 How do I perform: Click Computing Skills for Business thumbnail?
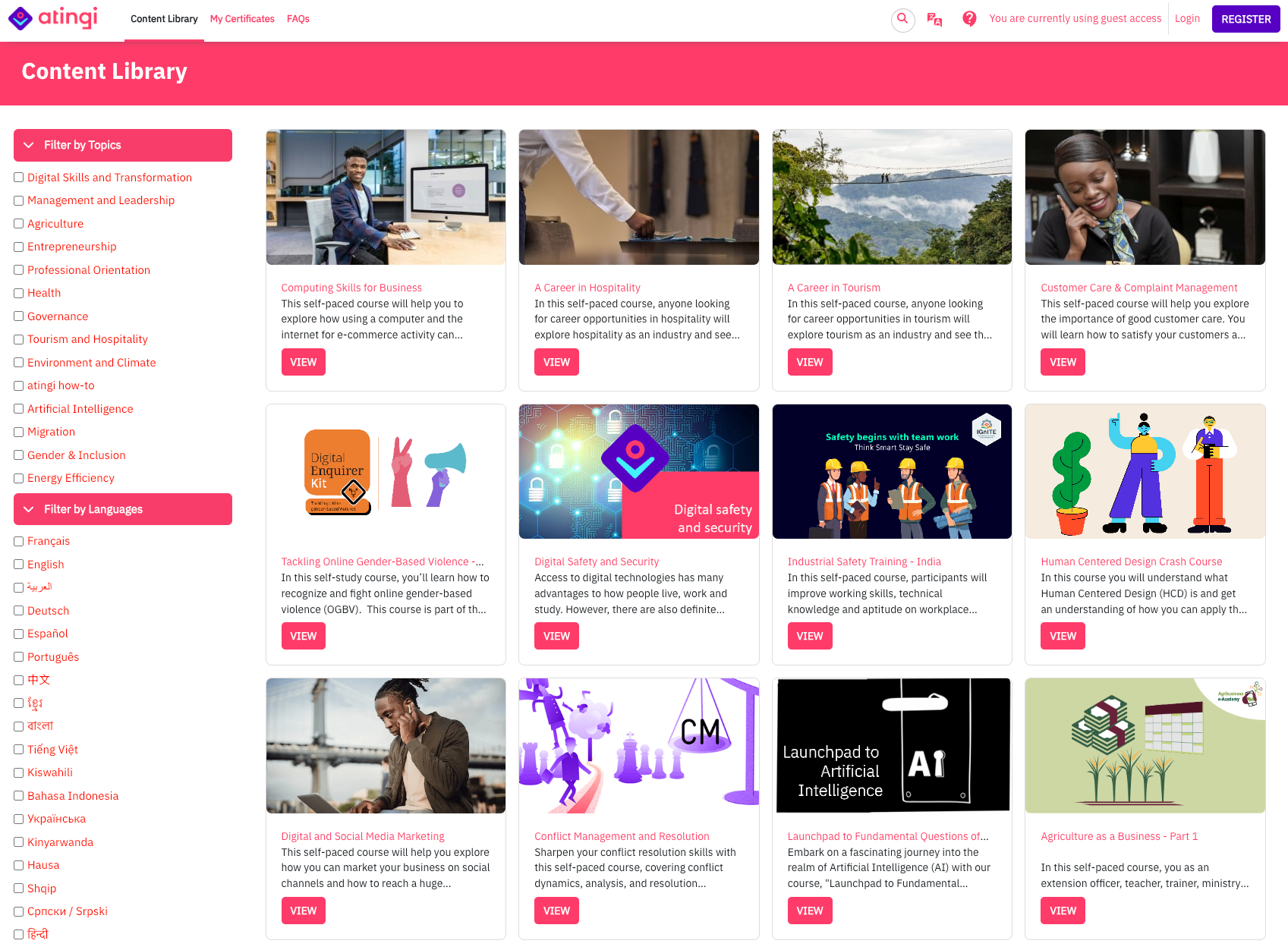point(386,197)
